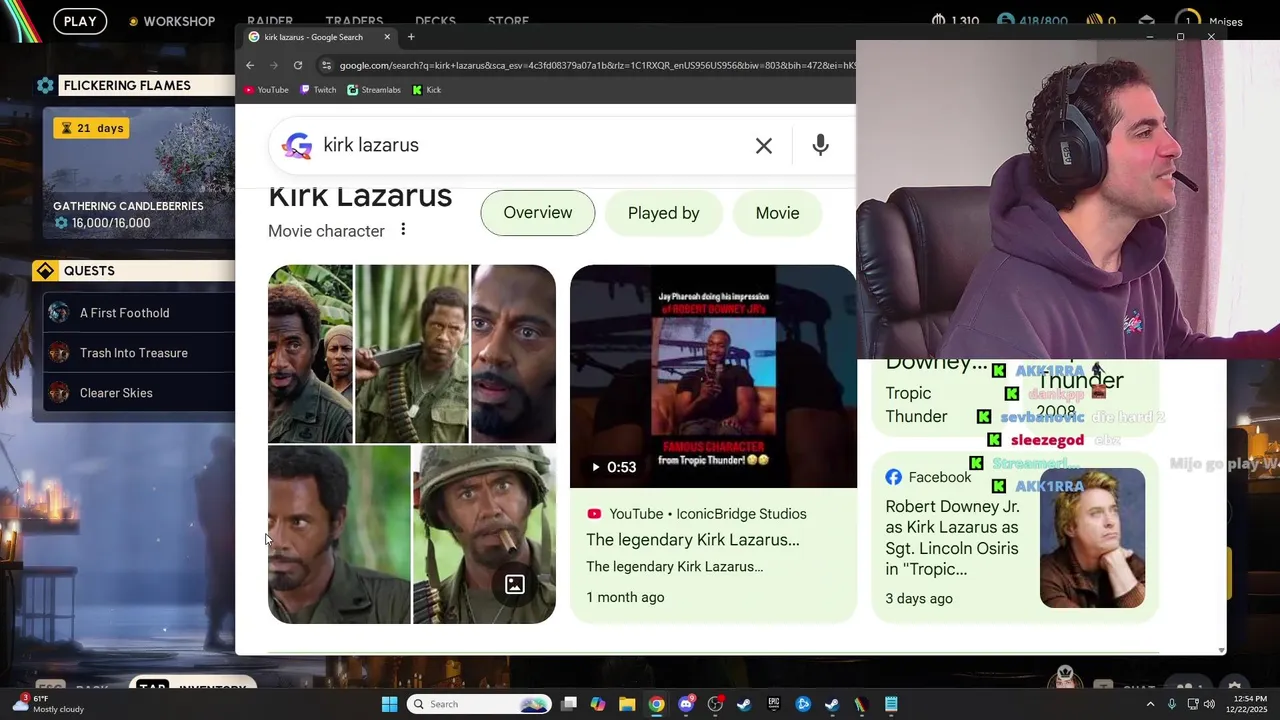This screenshot has width=1280, height=720.
Task: Open the Kick bookmark
Action: point(427,90)
